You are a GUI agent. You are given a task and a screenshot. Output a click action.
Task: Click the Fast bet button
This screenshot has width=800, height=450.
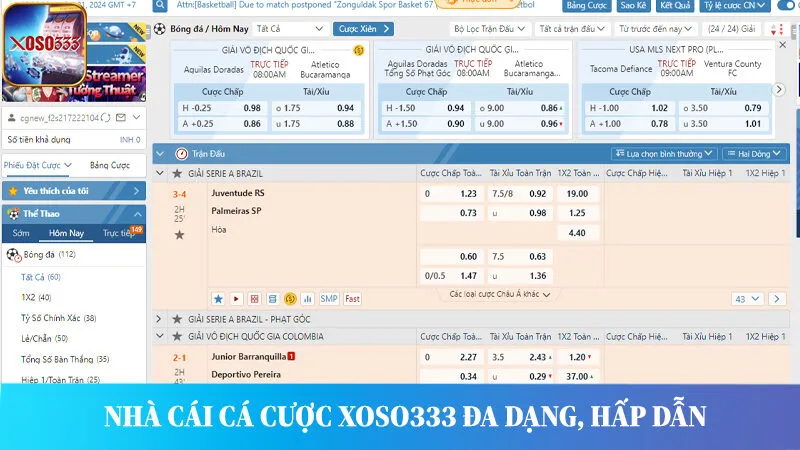pos(353,299)
